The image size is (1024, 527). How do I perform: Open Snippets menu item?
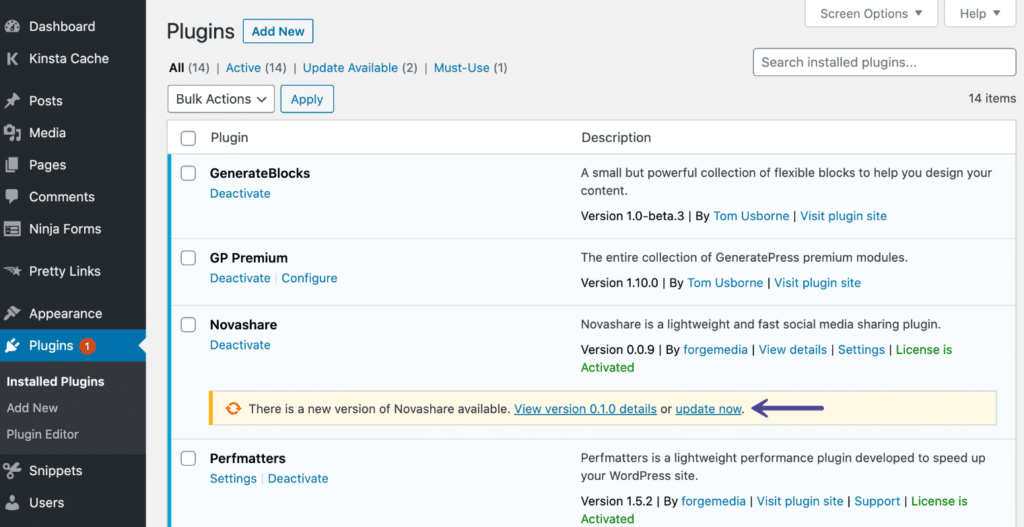pyautogui.click(x=56, y=471)
